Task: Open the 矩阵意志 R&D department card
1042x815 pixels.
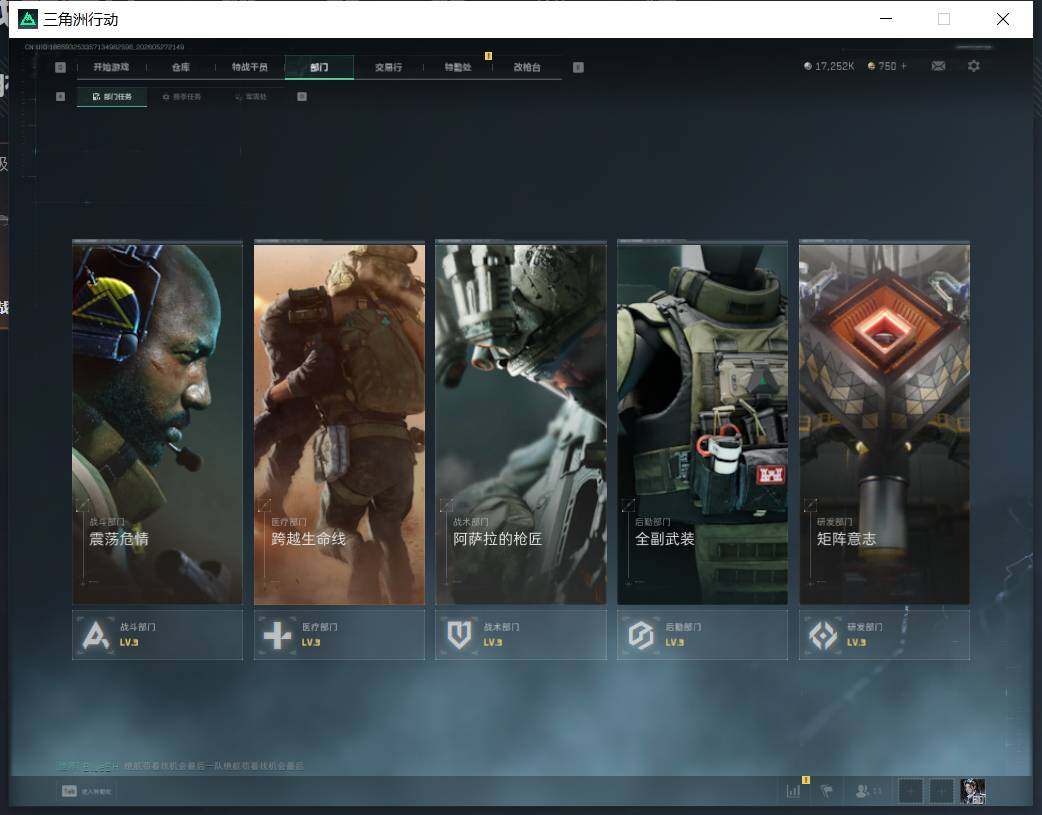Action: point(885,423)
